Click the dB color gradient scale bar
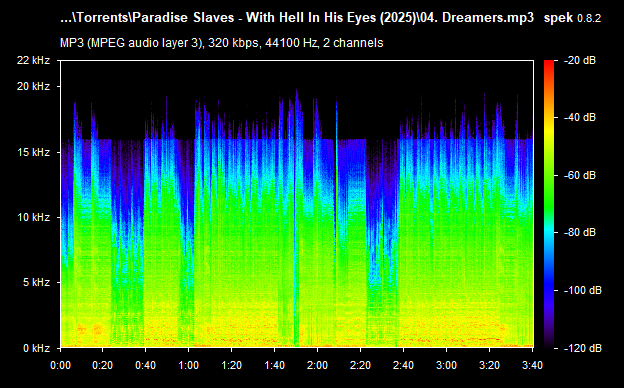 (x=549, y=204)
